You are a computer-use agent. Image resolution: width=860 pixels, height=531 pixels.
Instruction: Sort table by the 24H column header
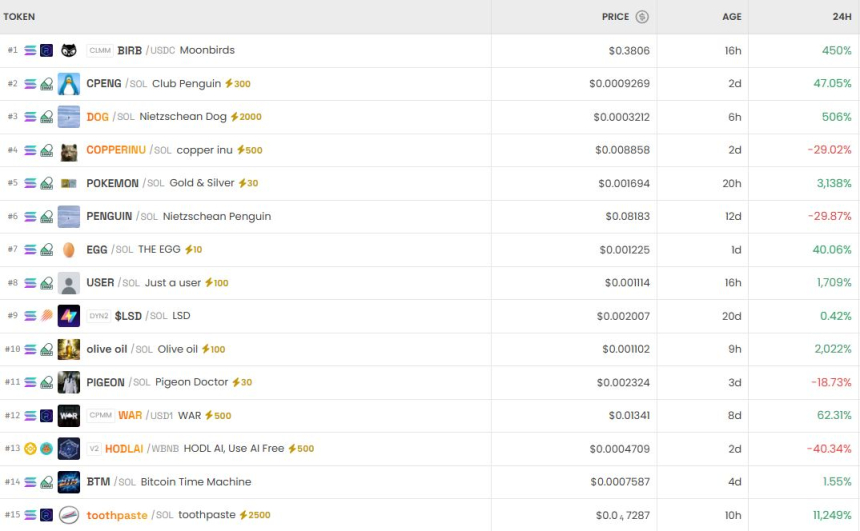coord(841,17)
